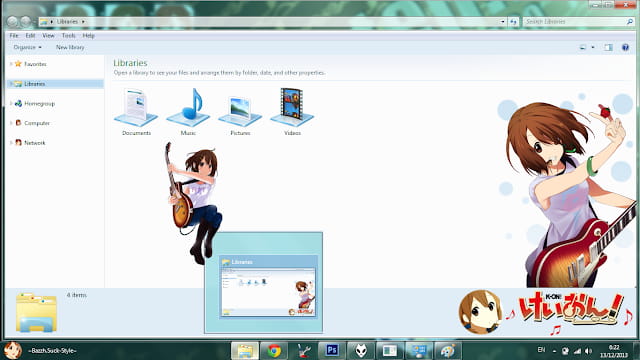Click the Computer icon in sidebar

(x=18, y=122)
